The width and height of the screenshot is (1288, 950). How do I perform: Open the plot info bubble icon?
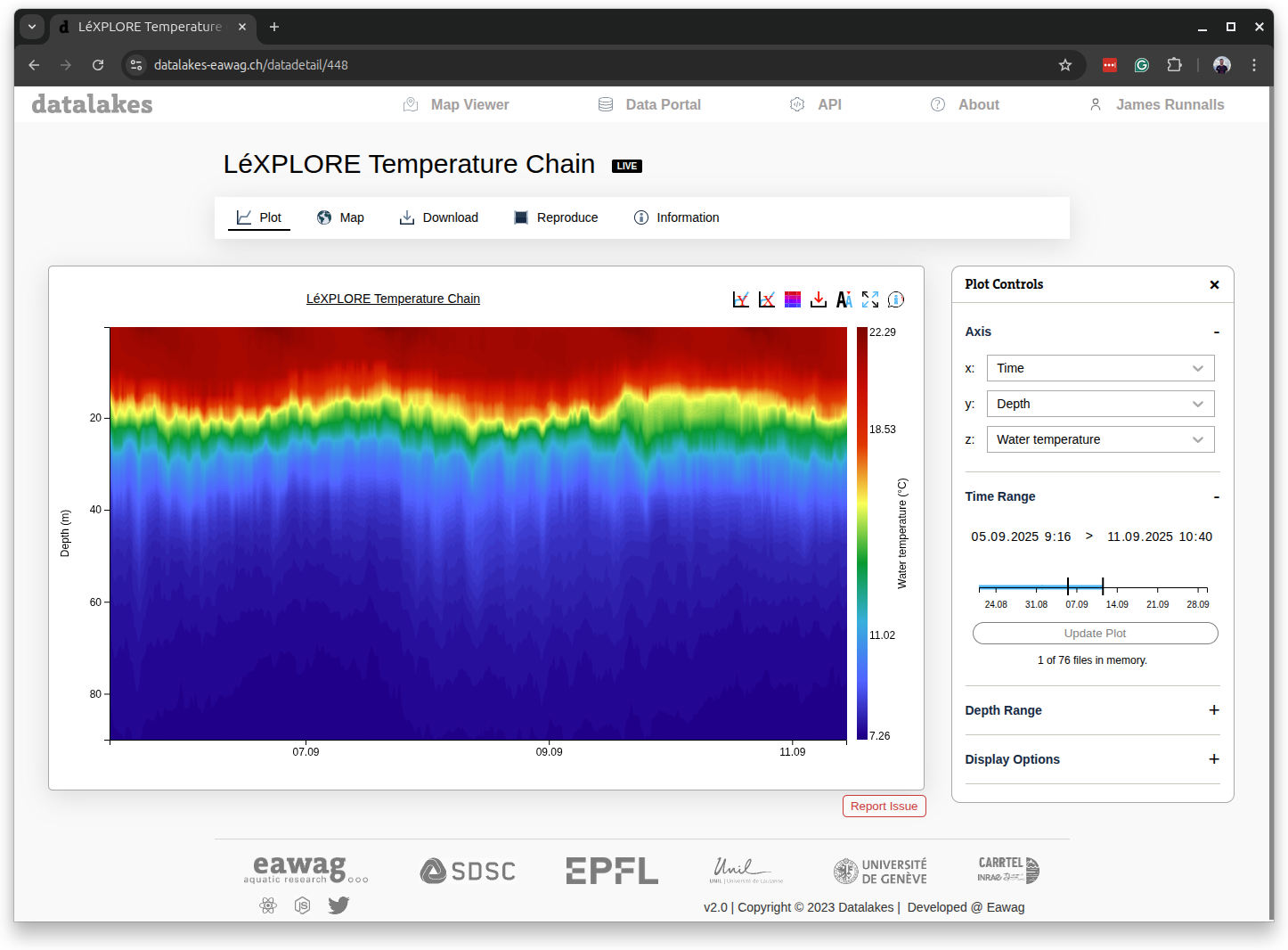tap(896, 299)
